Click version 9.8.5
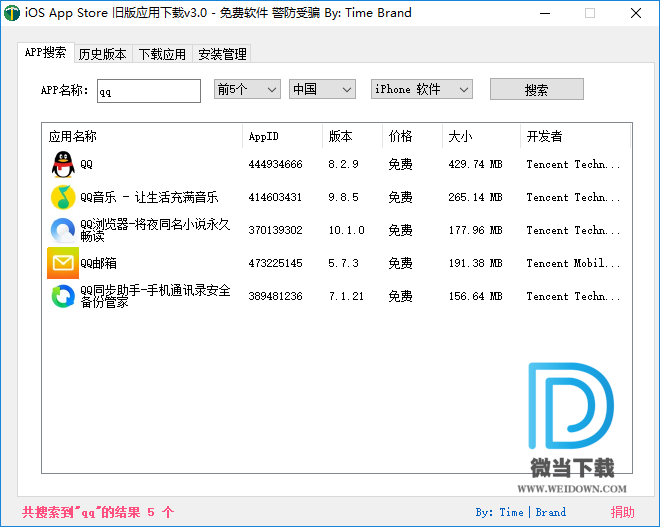The height and width of the screenshot is (527, 660). coord(343,197)
